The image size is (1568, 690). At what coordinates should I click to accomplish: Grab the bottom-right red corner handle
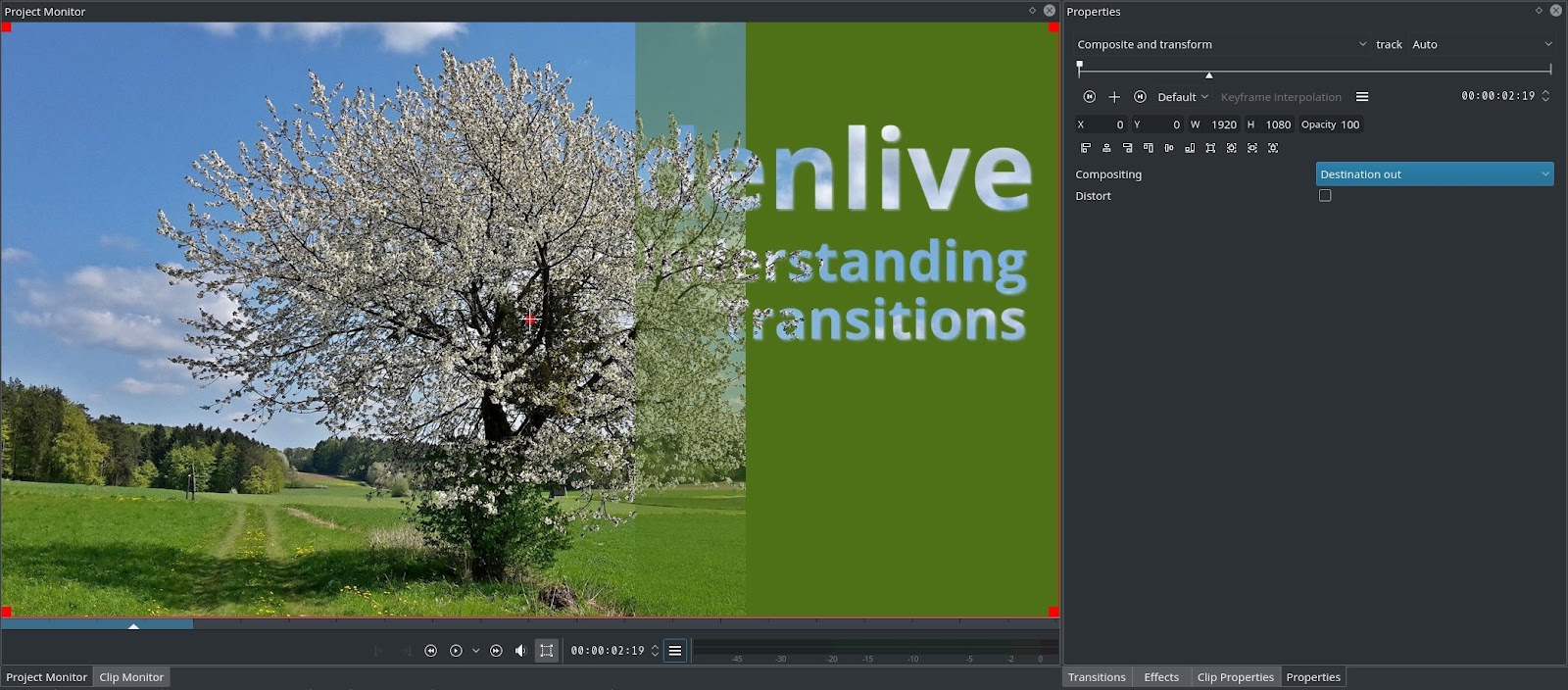click(1053, 612)
